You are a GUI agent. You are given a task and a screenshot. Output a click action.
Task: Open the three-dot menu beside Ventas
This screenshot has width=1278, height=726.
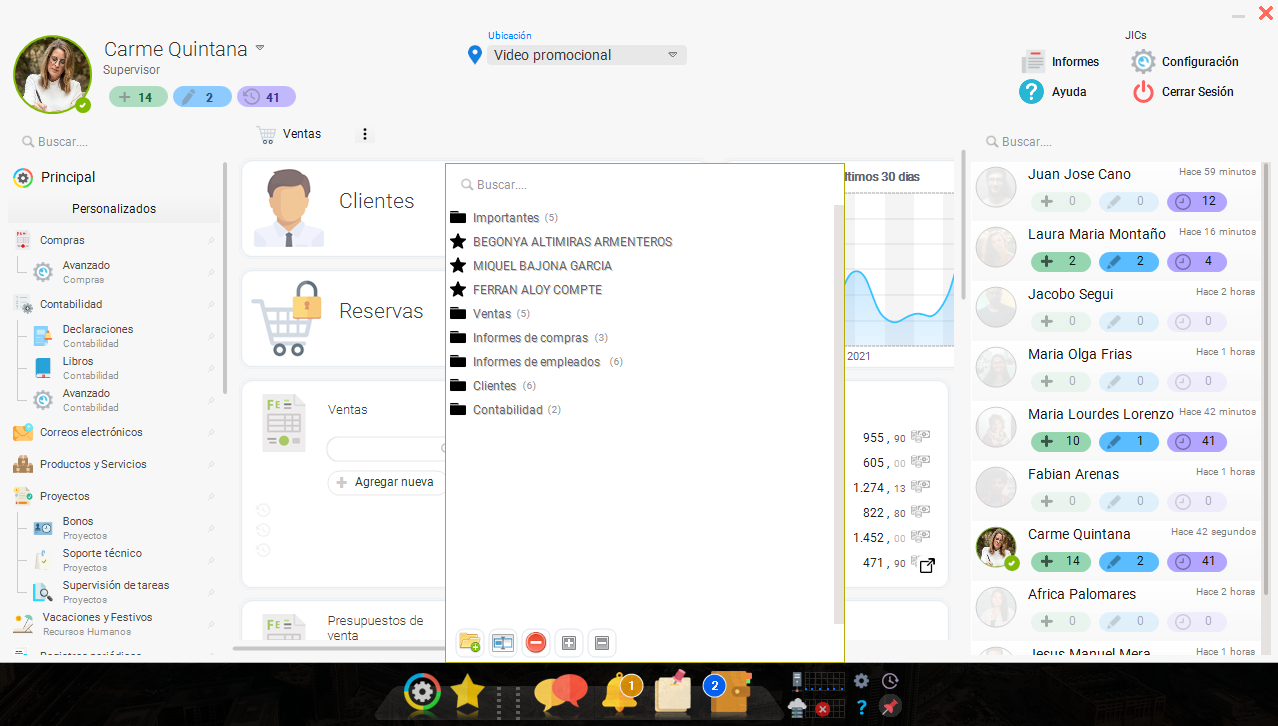click(x=365, y=134)
